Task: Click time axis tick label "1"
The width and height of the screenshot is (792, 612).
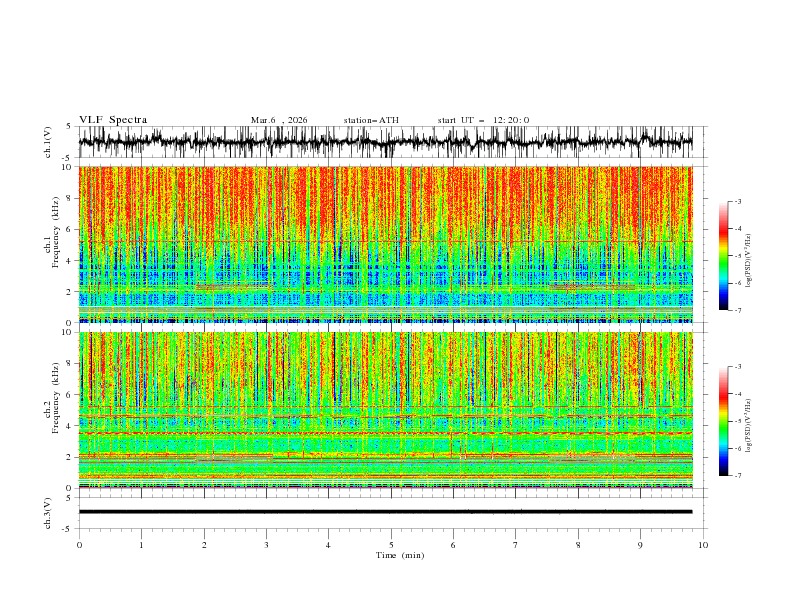Action: pos(141,545)
